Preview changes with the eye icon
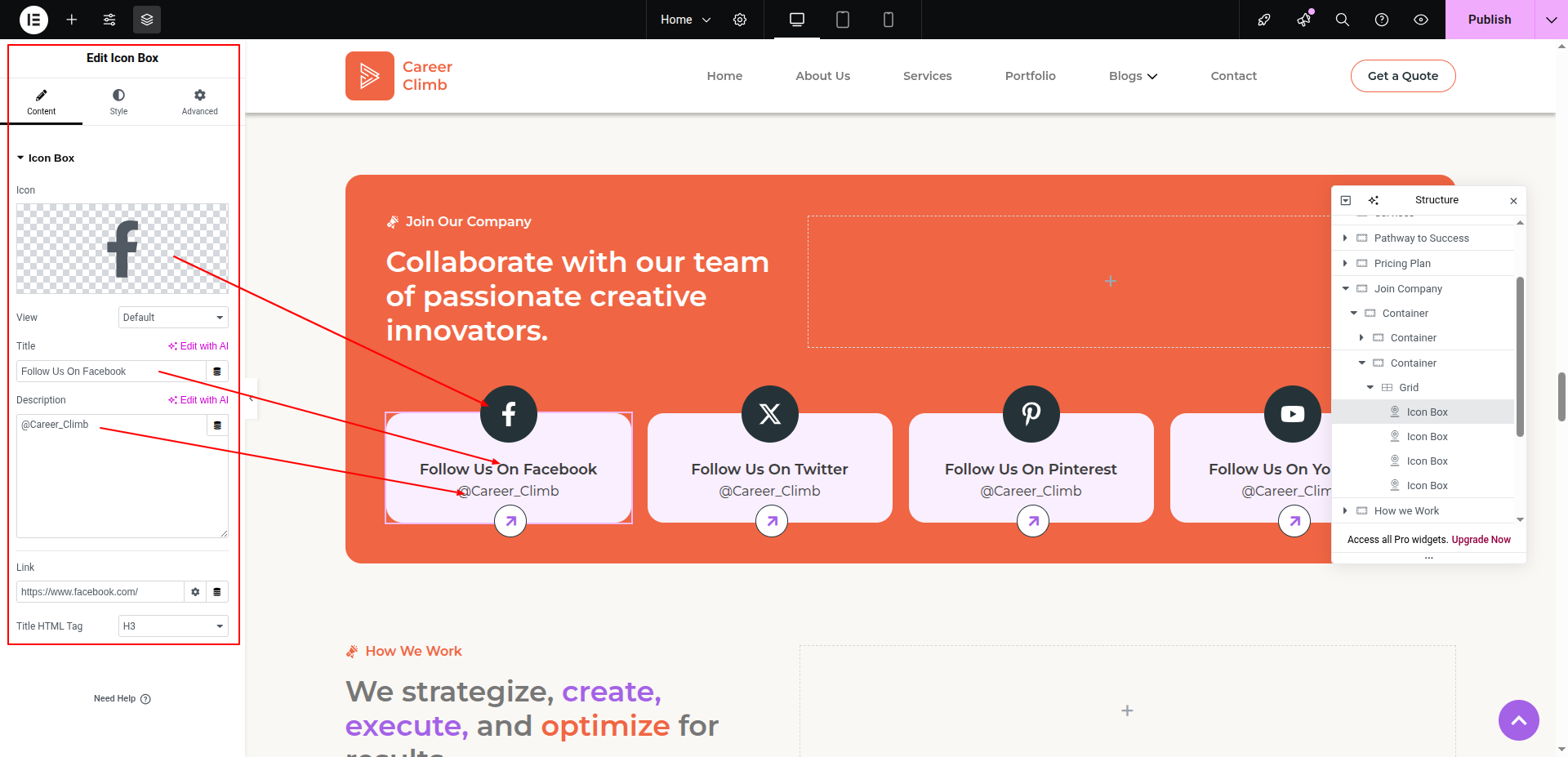The image size is (1568, 757). pos(1421,20)
